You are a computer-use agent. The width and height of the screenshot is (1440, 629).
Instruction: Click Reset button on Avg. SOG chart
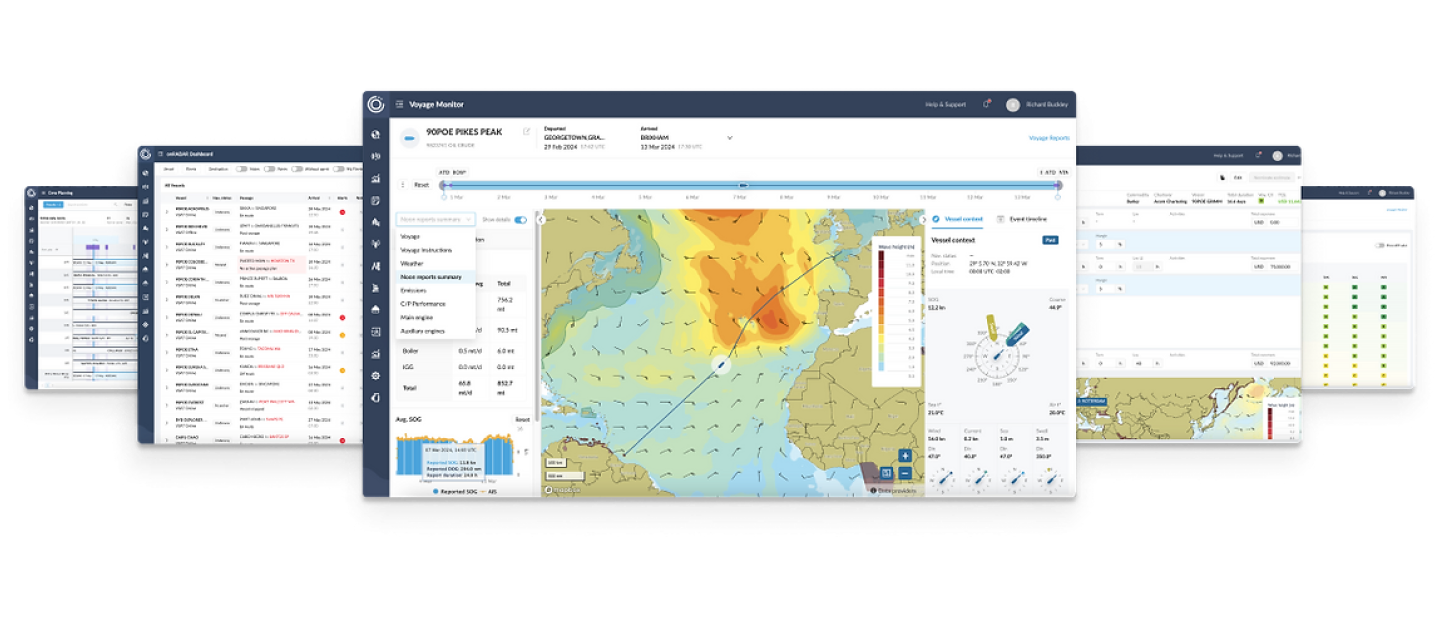point(522,420)
